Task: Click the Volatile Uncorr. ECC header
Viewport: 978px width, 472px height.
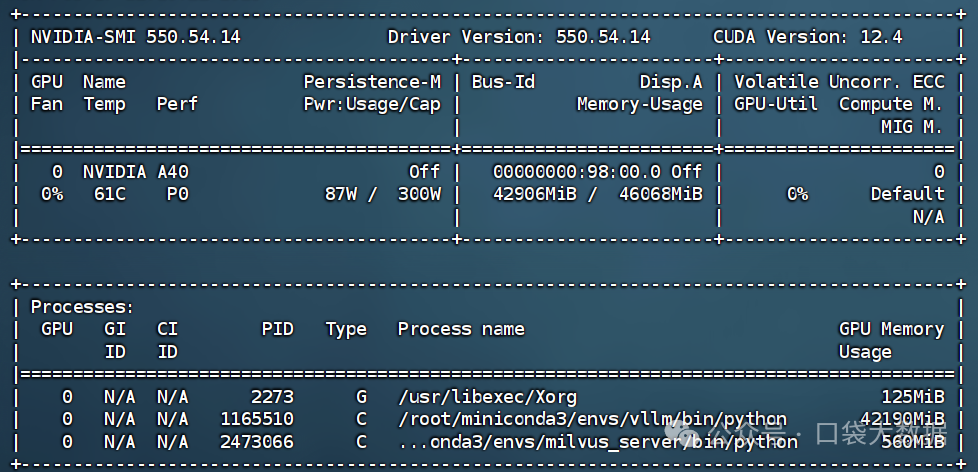Action: coord(839,82)
